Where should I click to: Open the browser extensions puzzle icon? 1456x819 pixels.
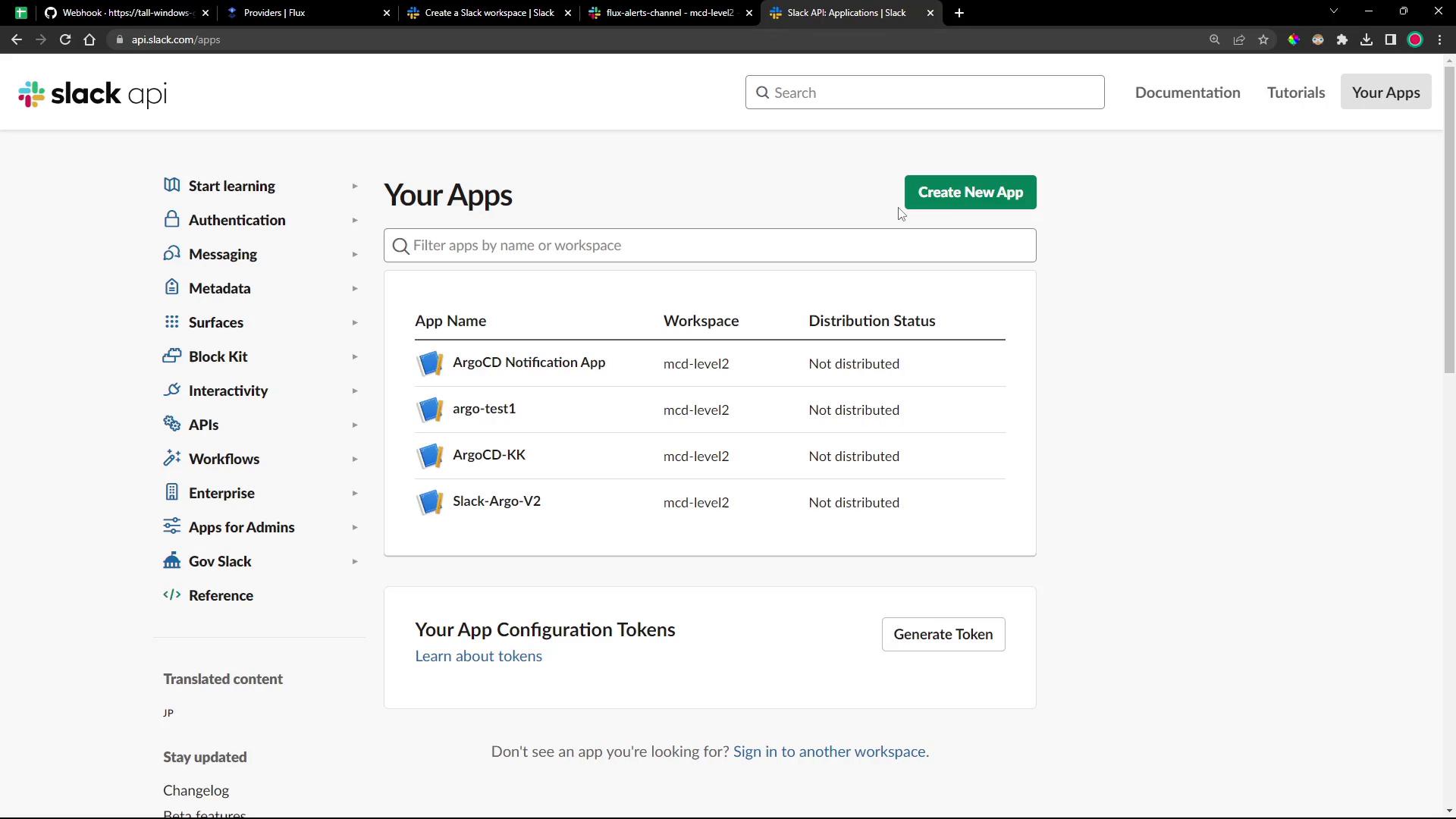coord(1342,39)
